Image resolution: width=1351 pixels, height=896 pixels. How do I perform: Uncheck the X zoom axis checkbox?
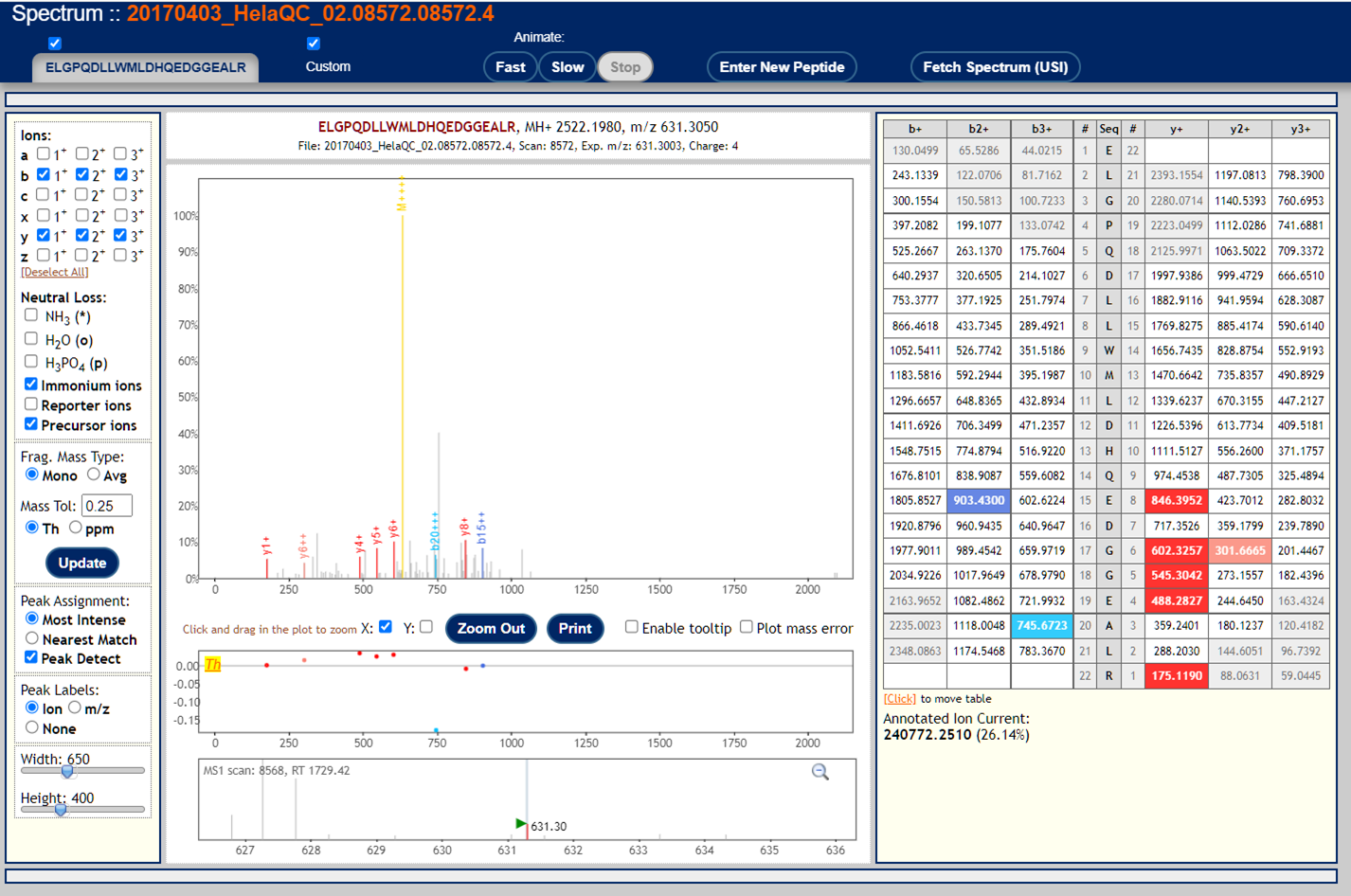point(386,627)
